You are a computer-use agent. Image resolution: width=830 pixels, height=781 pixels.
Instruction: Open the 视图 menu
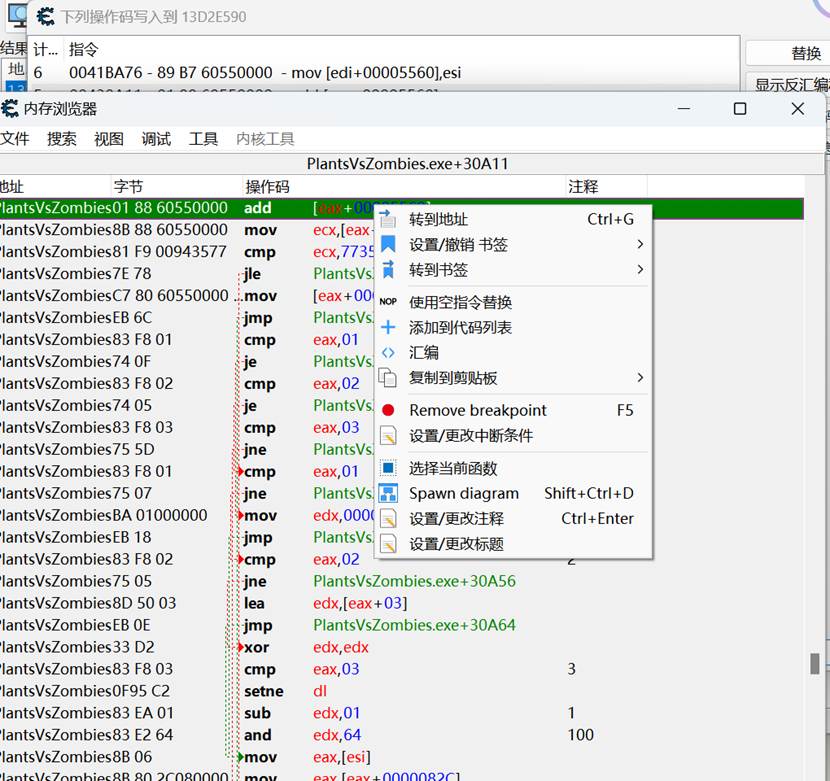coord(109,139)
